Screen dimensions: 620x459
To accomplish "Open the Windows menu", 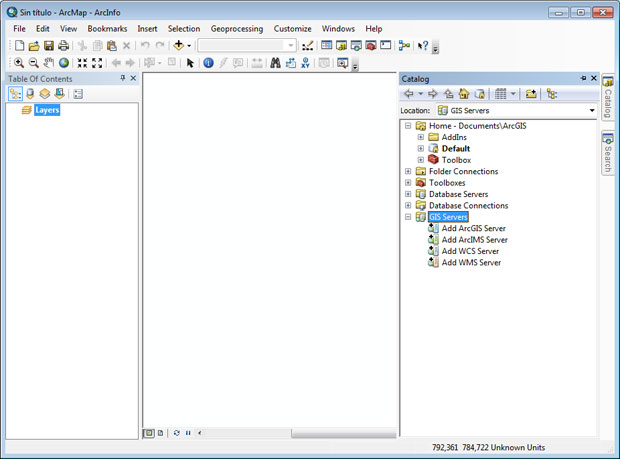I will (x=338, y=28).
